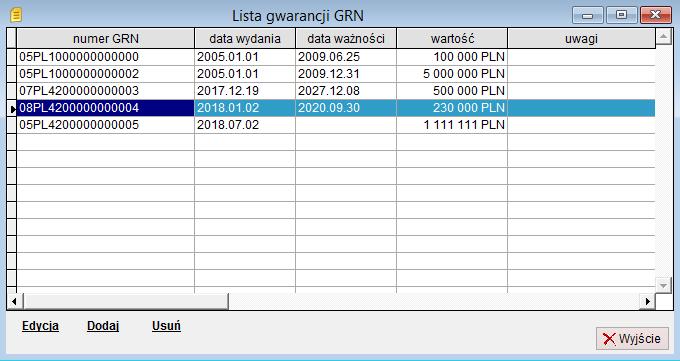The image size is (680, 361).
Task: Select row 05PL1000000000002
Action: 336,74
